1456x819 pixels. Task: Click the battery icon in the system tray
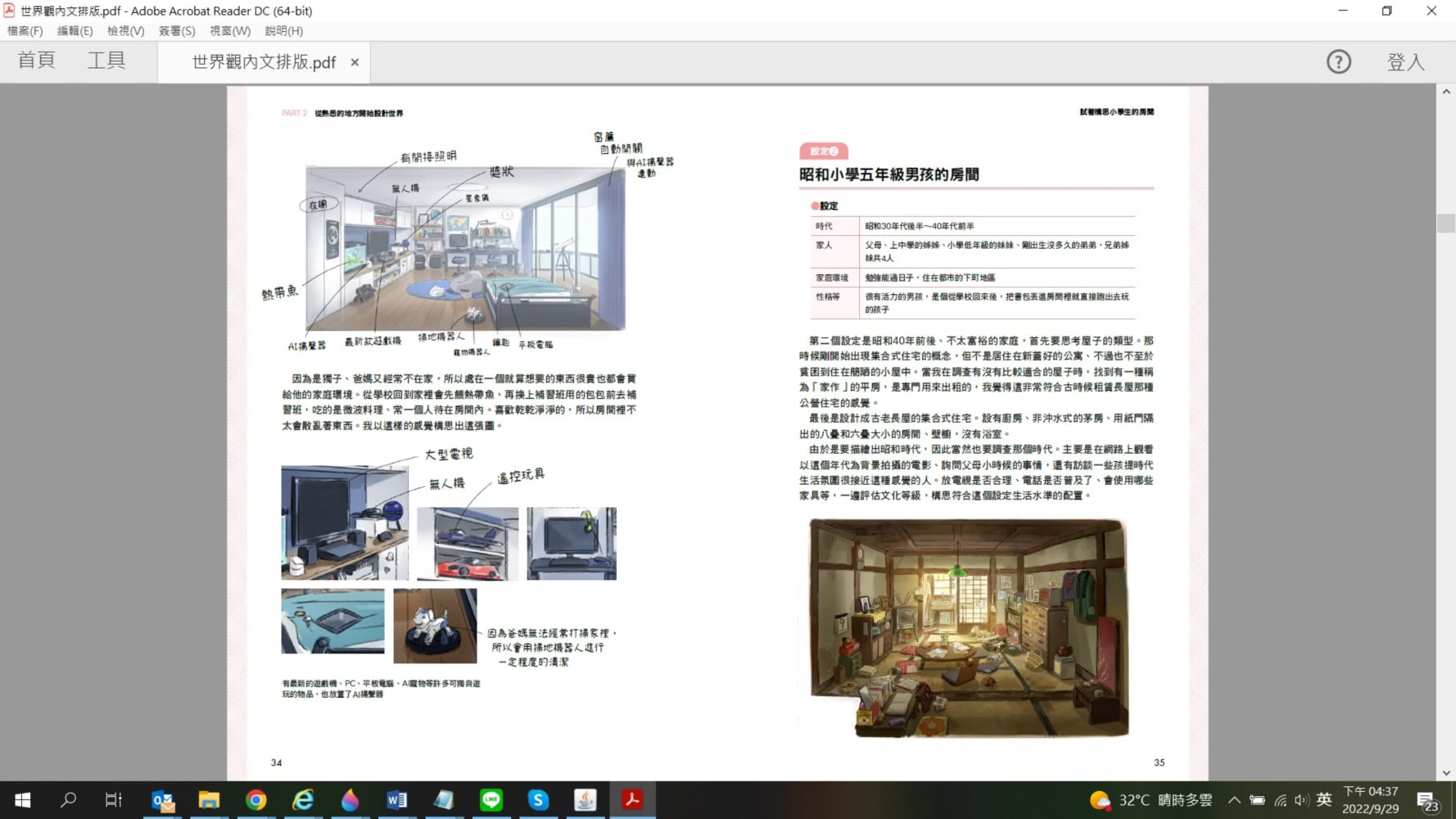(1257, 800)
